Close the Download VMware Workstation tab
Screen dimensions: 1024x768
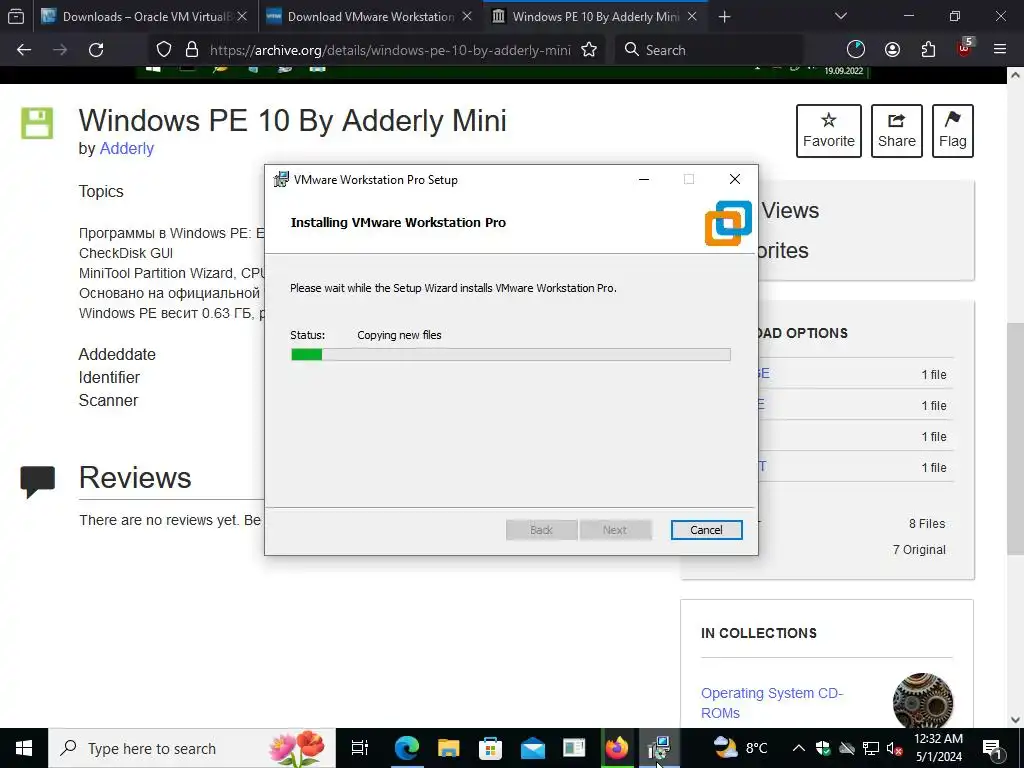[x=467, y=17]
